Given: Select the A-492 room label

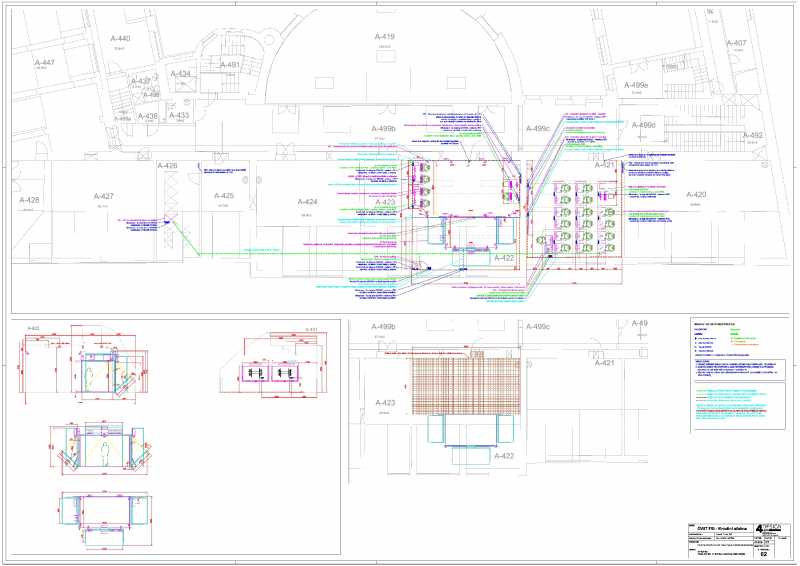Looking at the screenshot, I should [753, 135].
